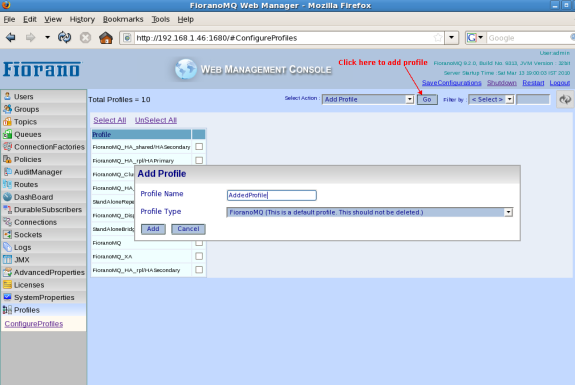Click into the Profile Name field
The image size is (575, 385).
272,195
